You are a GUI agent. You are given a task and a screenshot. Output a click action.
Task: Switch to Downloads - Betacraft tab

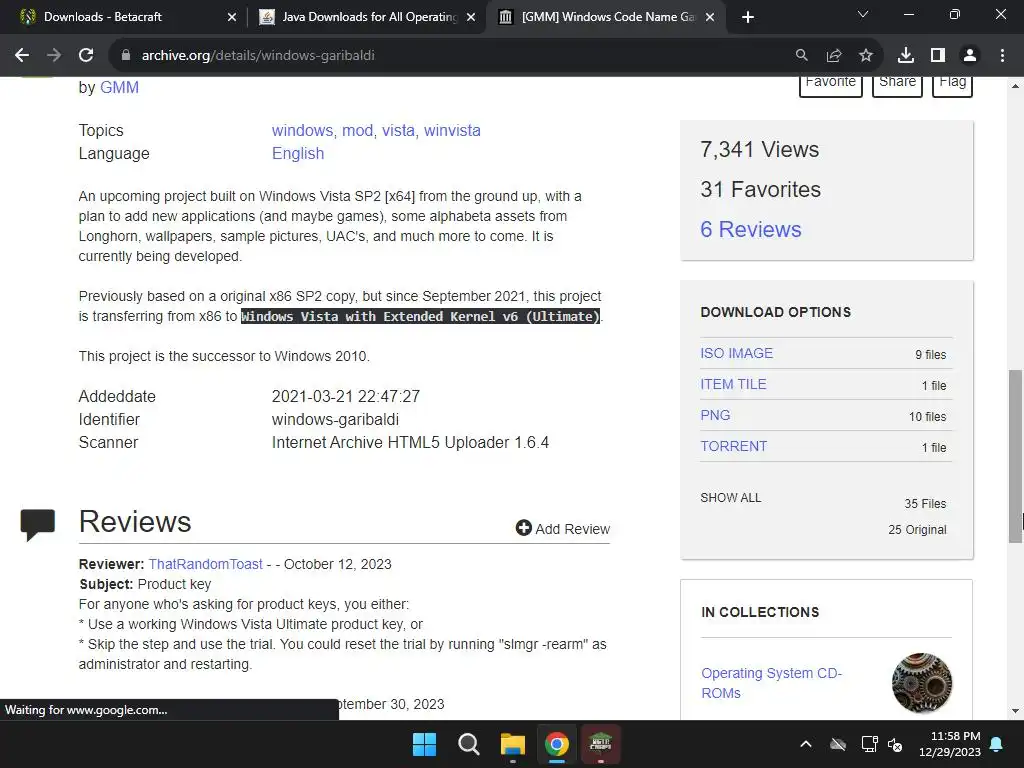click(124, 17)
